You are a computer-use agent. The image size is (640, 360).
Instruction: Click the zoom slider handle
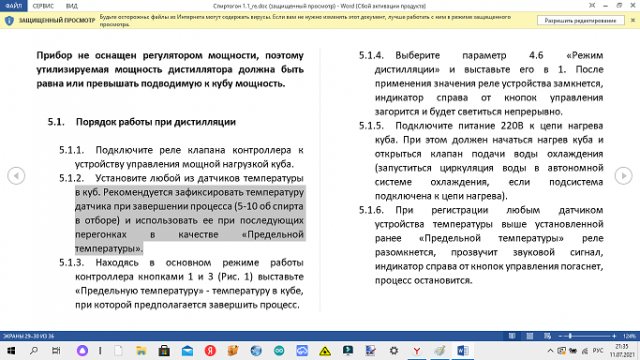tap(570, 336)
